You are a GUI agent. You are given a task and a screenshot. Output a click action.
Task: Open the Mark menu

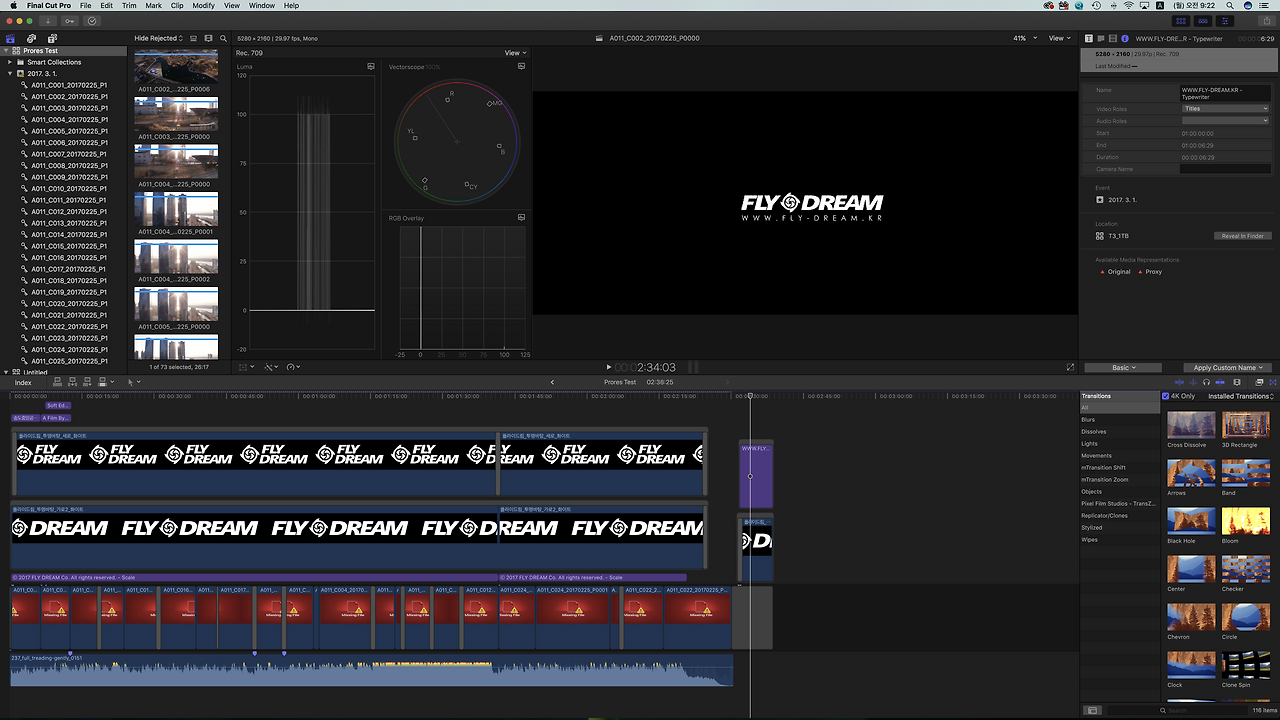point(152,5)
